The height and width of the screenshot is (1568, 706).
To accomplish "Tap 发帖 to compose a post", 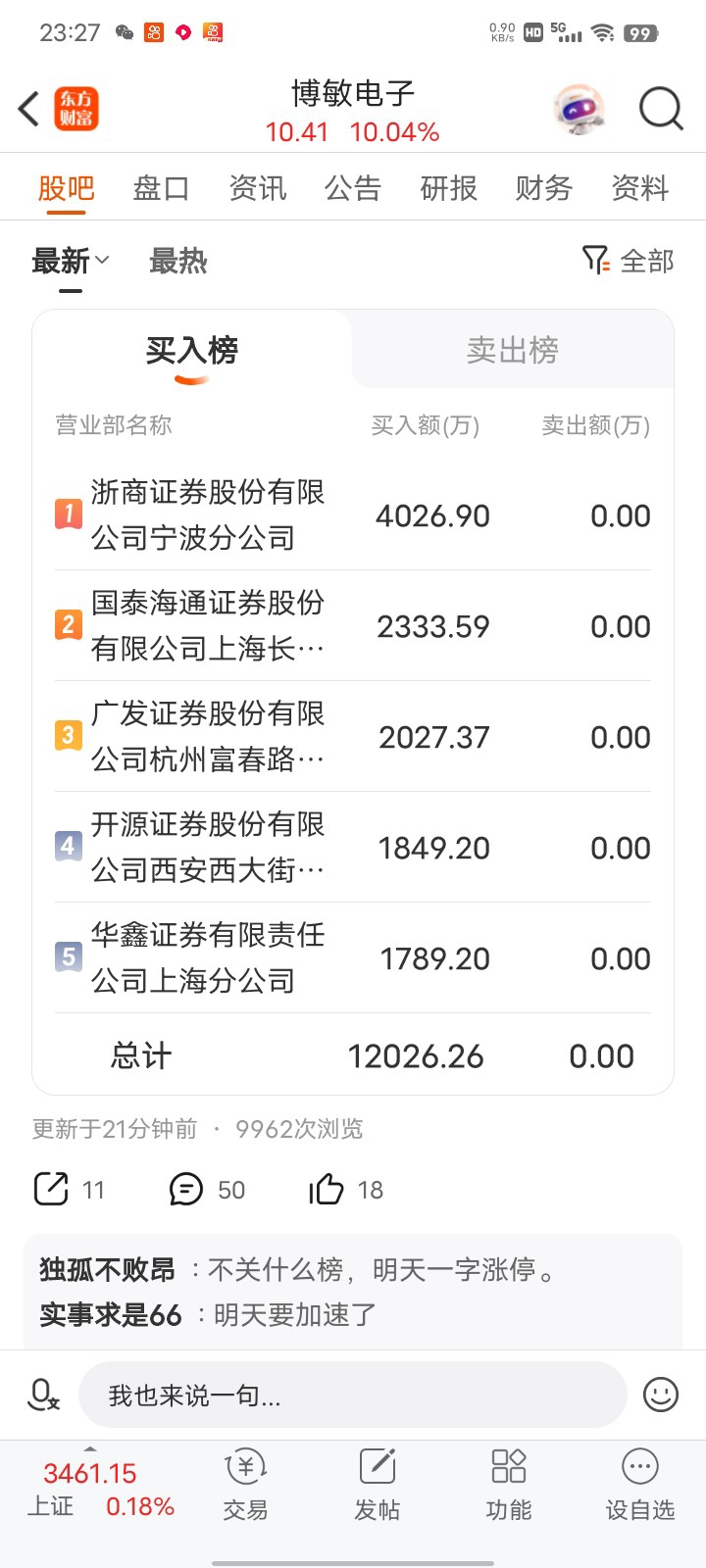I will click(x=378, y=1486).
